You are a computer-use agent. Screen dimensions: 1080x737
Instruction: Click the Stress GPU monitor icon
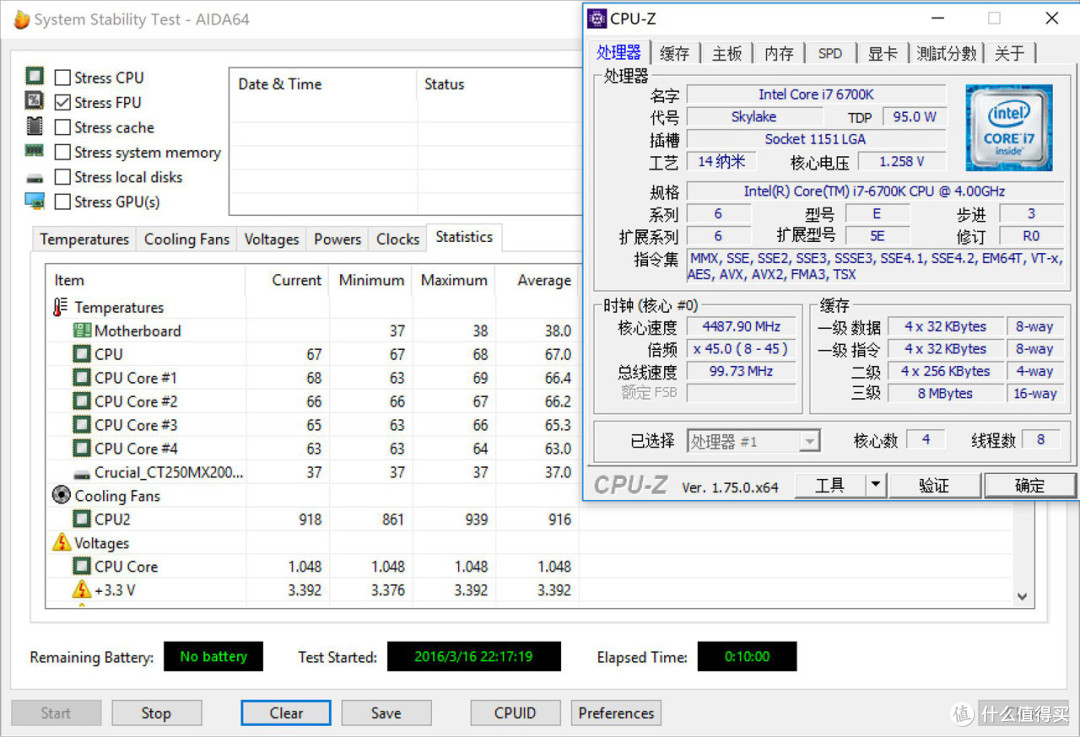(34, 201)
